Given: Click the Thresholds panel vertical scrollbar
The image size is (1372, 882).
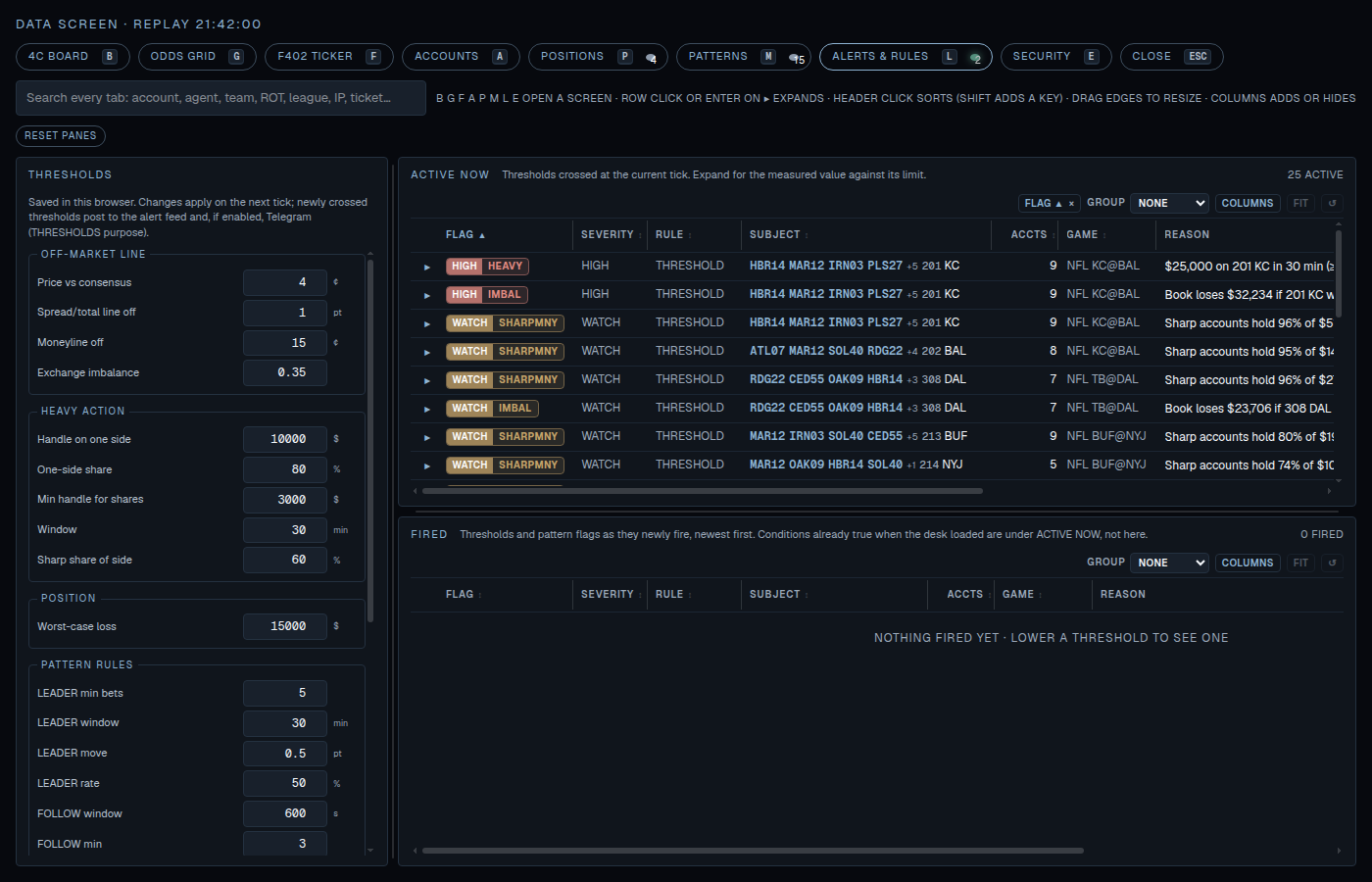Looking at the screenshot, I should (369, 441).
